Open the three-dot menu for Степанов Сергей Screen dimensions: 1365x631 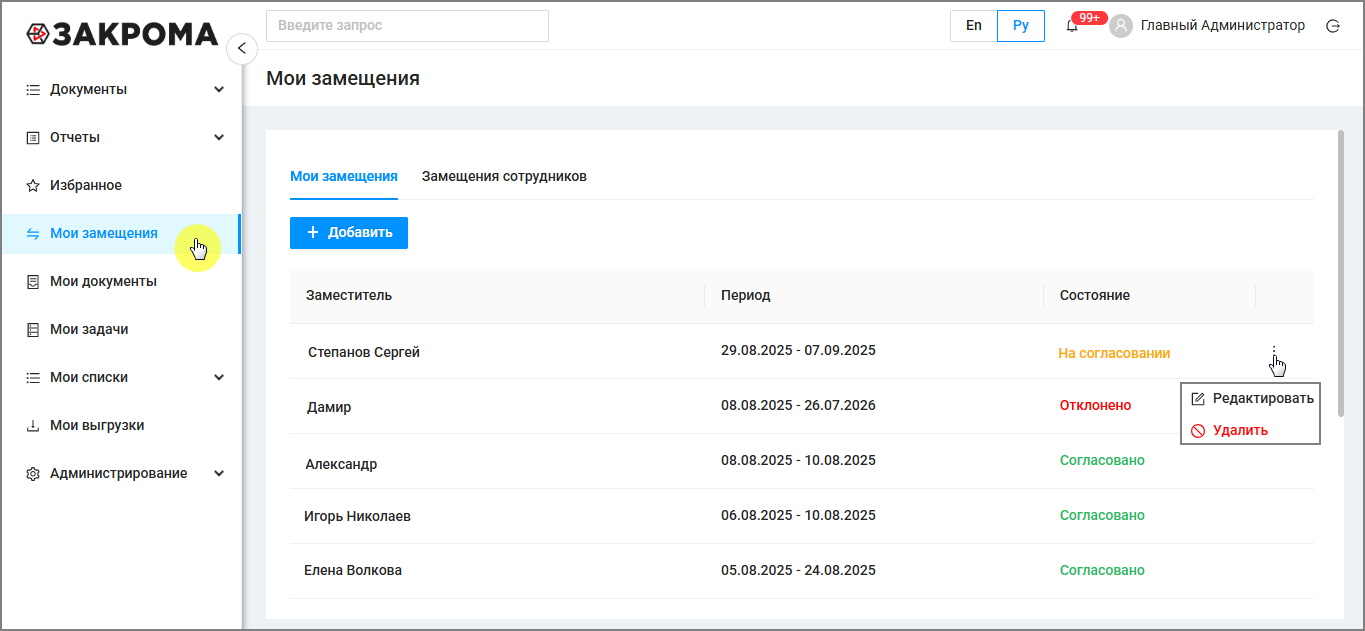pyautogui.click(x=1274, y=352)
